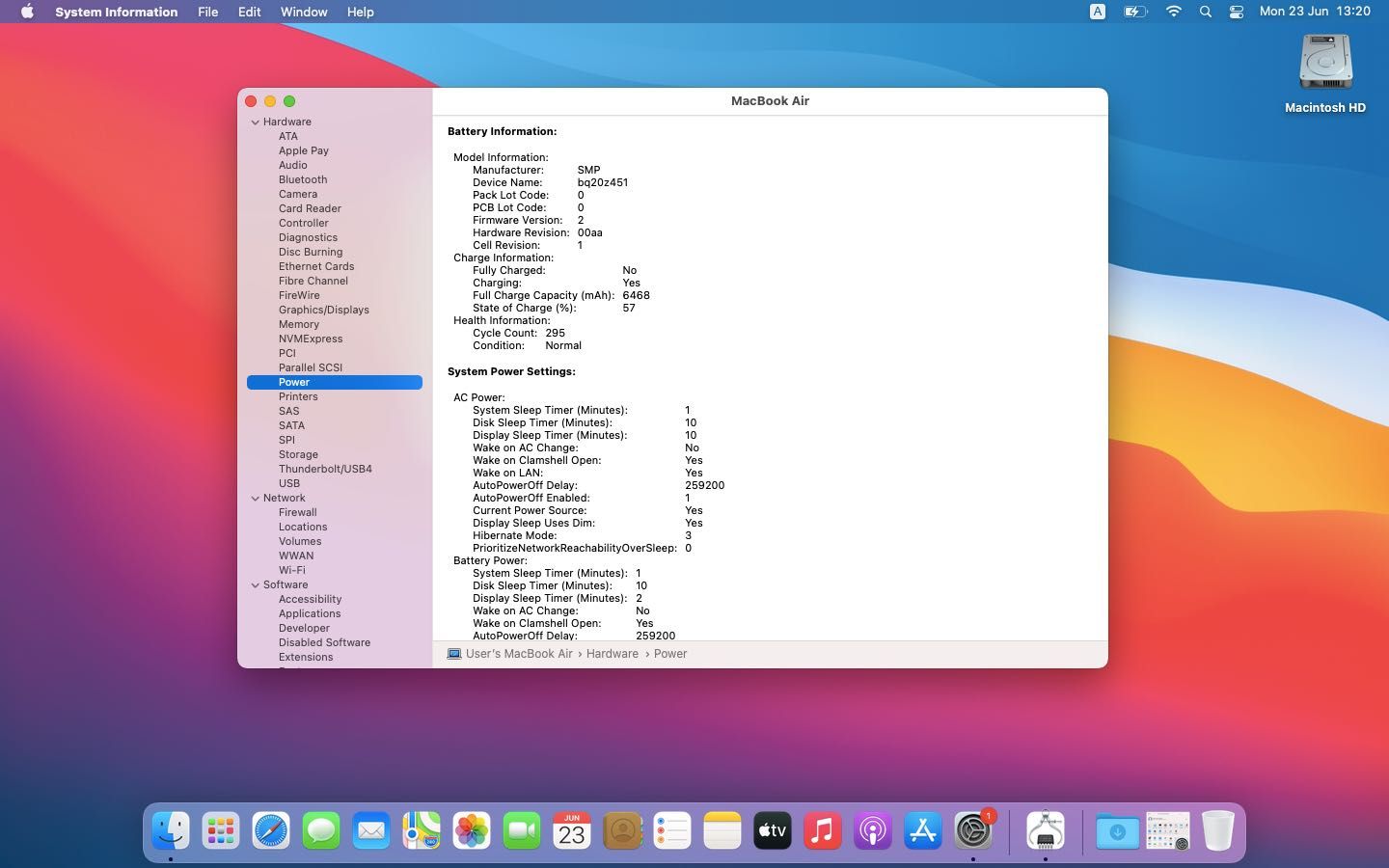Select Storage in the sidebar
The image size is (1389, 868).
[298, 454]
